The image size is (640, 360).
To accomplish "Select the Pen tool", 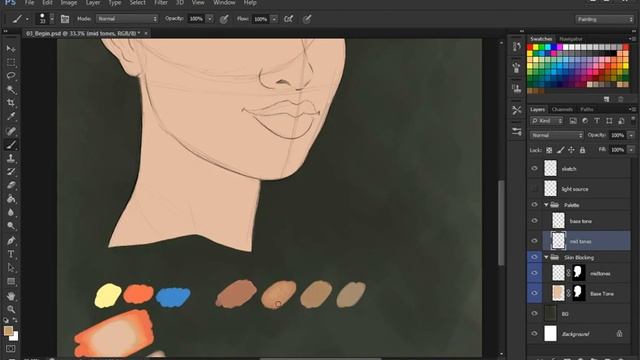I will [x=11, y=240].
